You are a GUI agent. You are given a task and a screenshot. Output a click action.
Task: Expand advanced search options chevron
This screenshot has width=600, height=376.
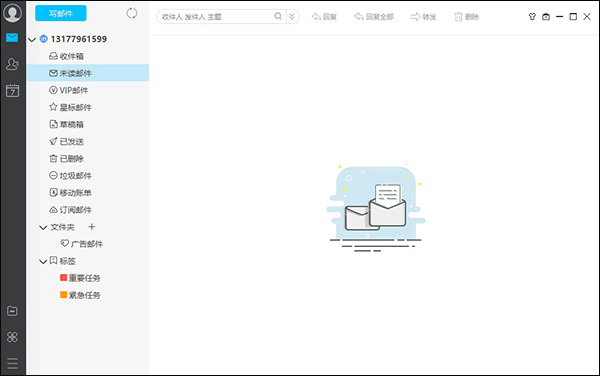292,16
